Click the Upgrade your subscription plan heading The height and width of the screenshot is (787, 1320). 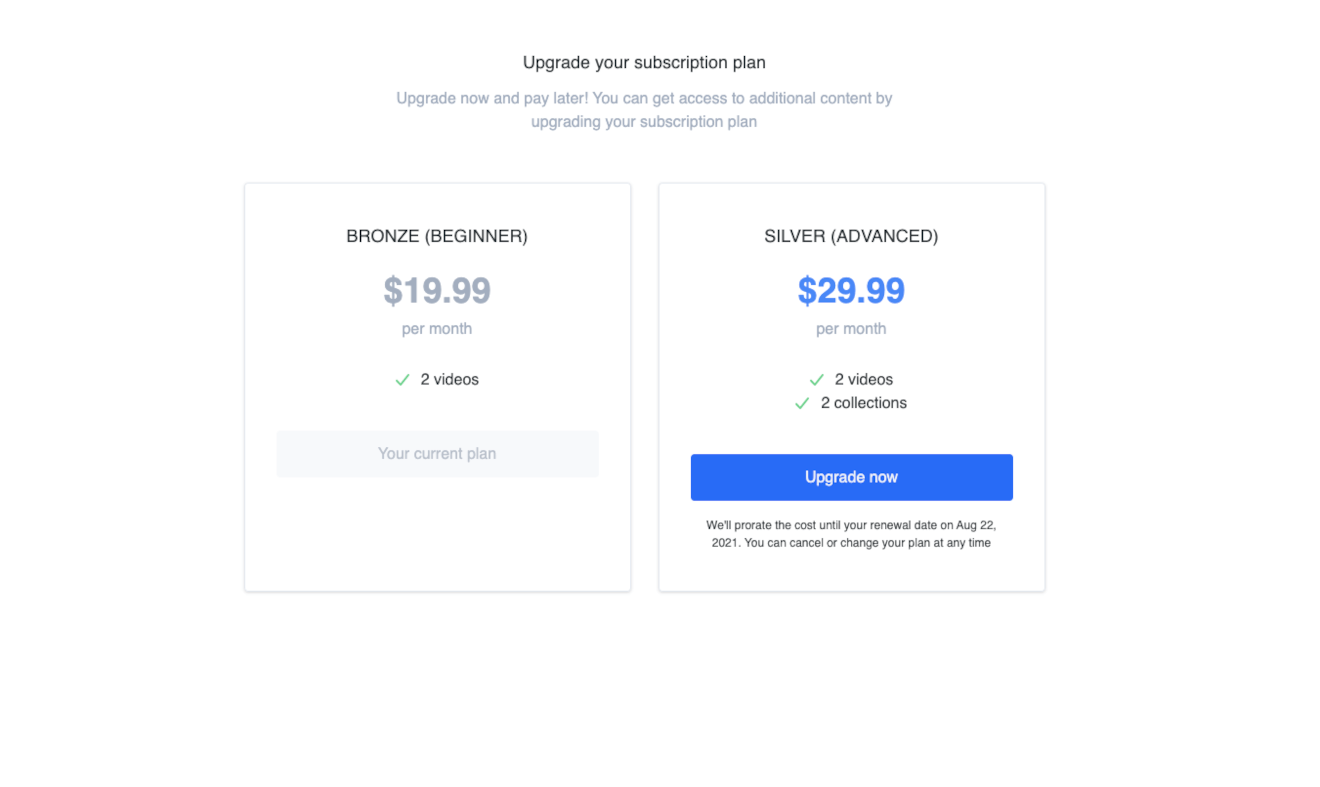coord(644,62)
